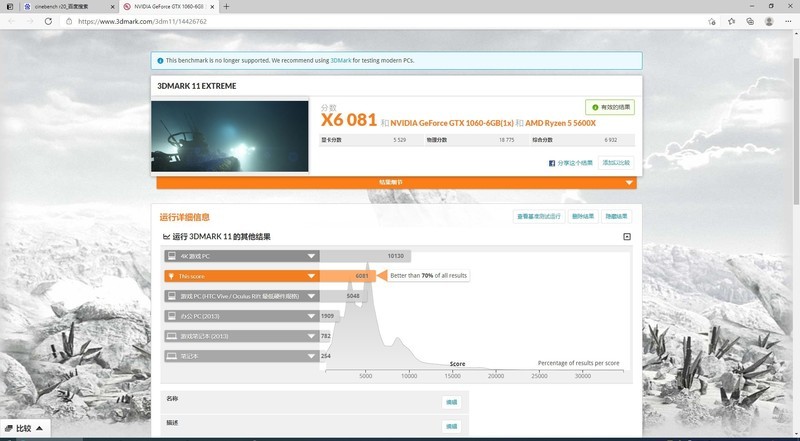Viewport: 800px width, 441px height.
Task: Click the monitor icon in 4K gaming PC row
Action: 172,256
